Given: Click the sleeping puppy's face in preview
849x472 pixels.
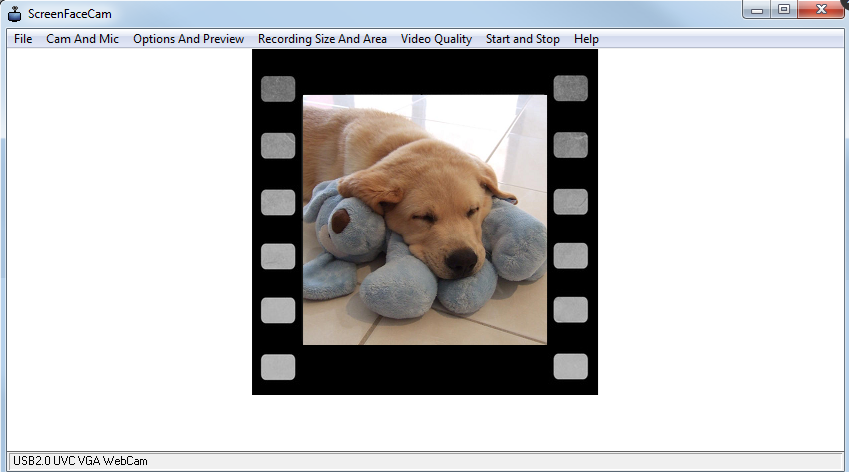Looking at the screenshot, I should [440, 220].
